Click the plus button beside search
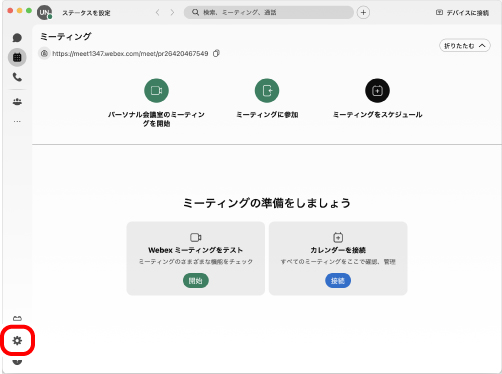 point(363,13)
